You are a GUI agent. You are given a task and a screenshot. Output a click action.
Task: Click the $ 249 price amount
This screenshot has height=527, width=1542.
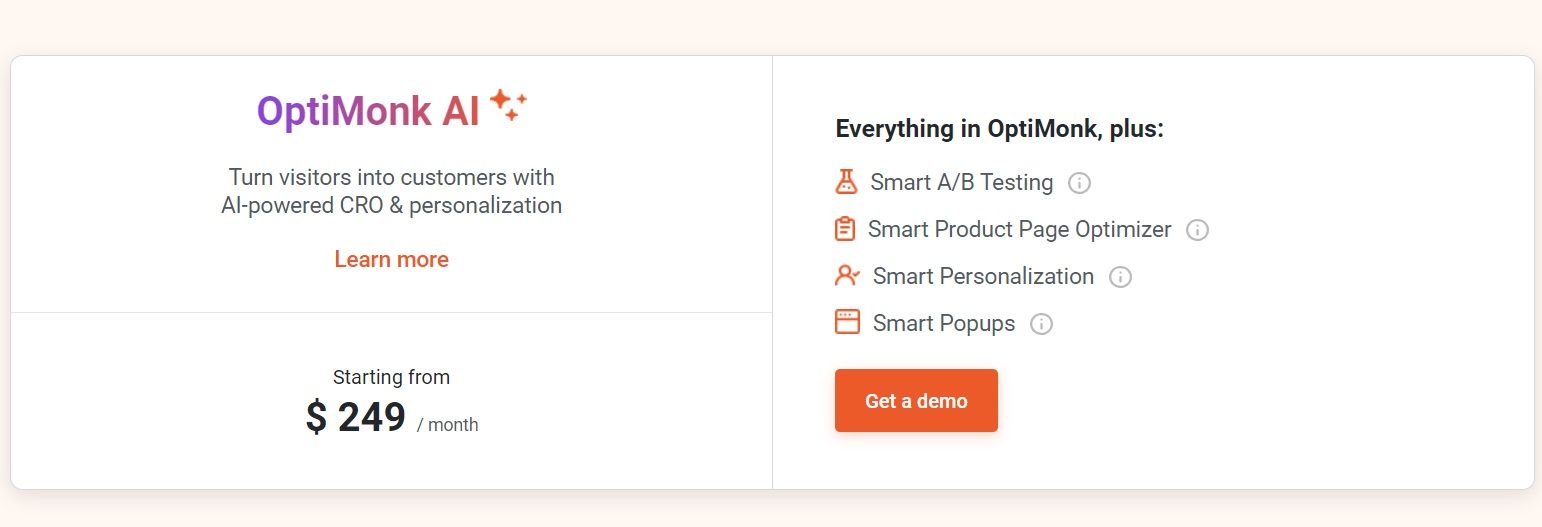(x=356, y=417)
